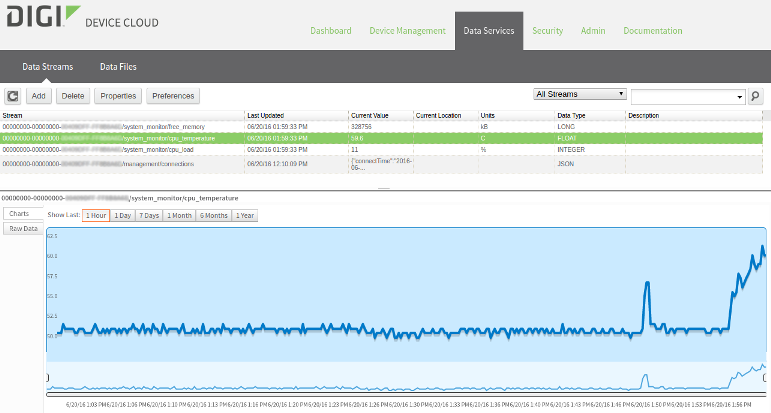This screenshot has height=413, width=771.
Task: Click the Current Location column header
Action: 446,116
